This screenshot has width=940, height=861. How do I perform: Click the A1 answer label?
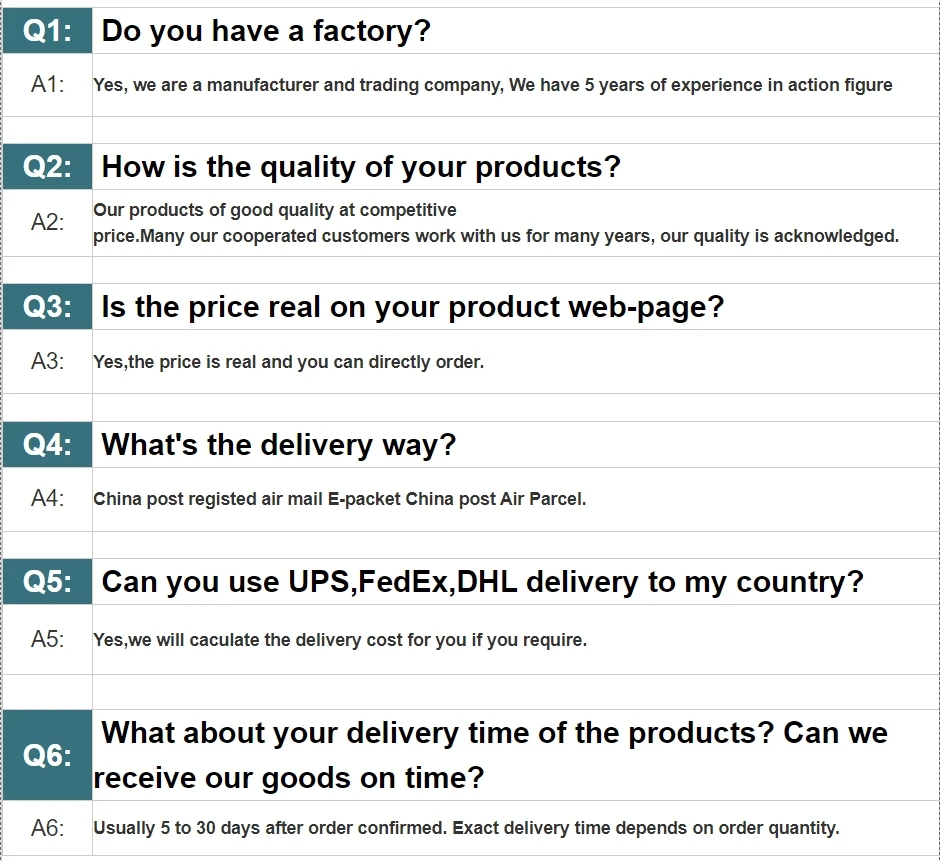coord(47,84)
